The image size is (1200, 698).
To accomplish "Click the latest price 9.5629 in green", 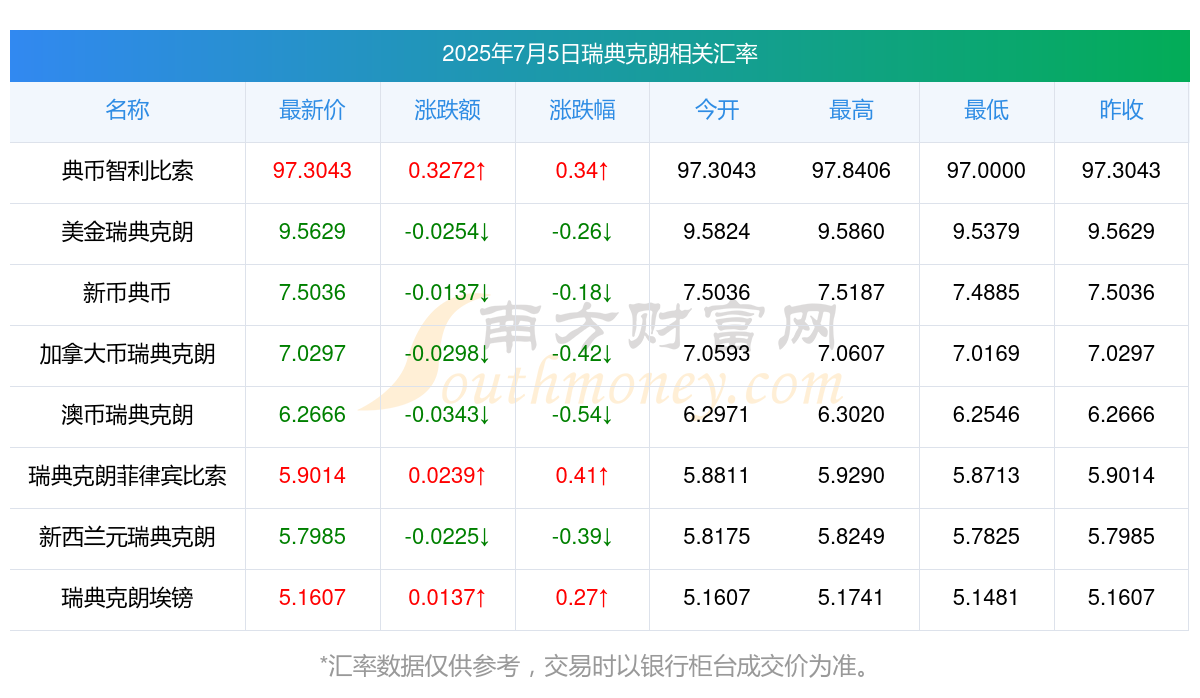I will 312,232.
